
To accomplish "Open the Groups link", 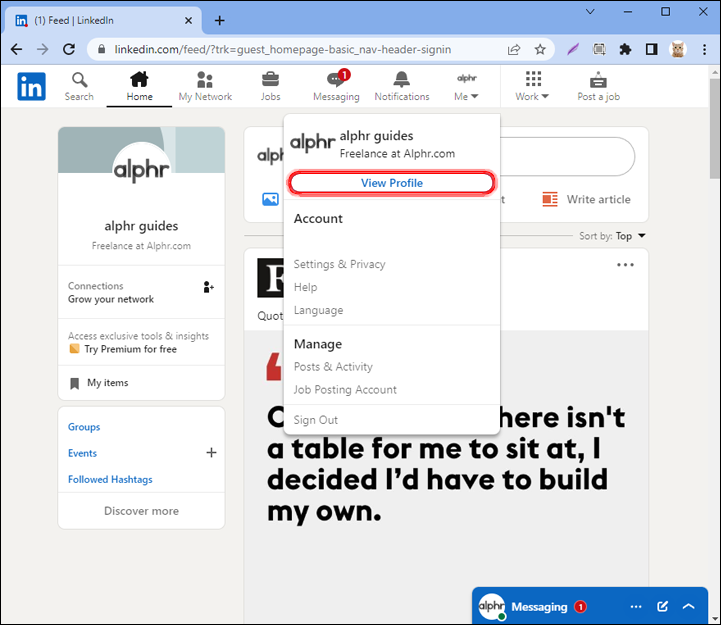I will coord(84,427).
